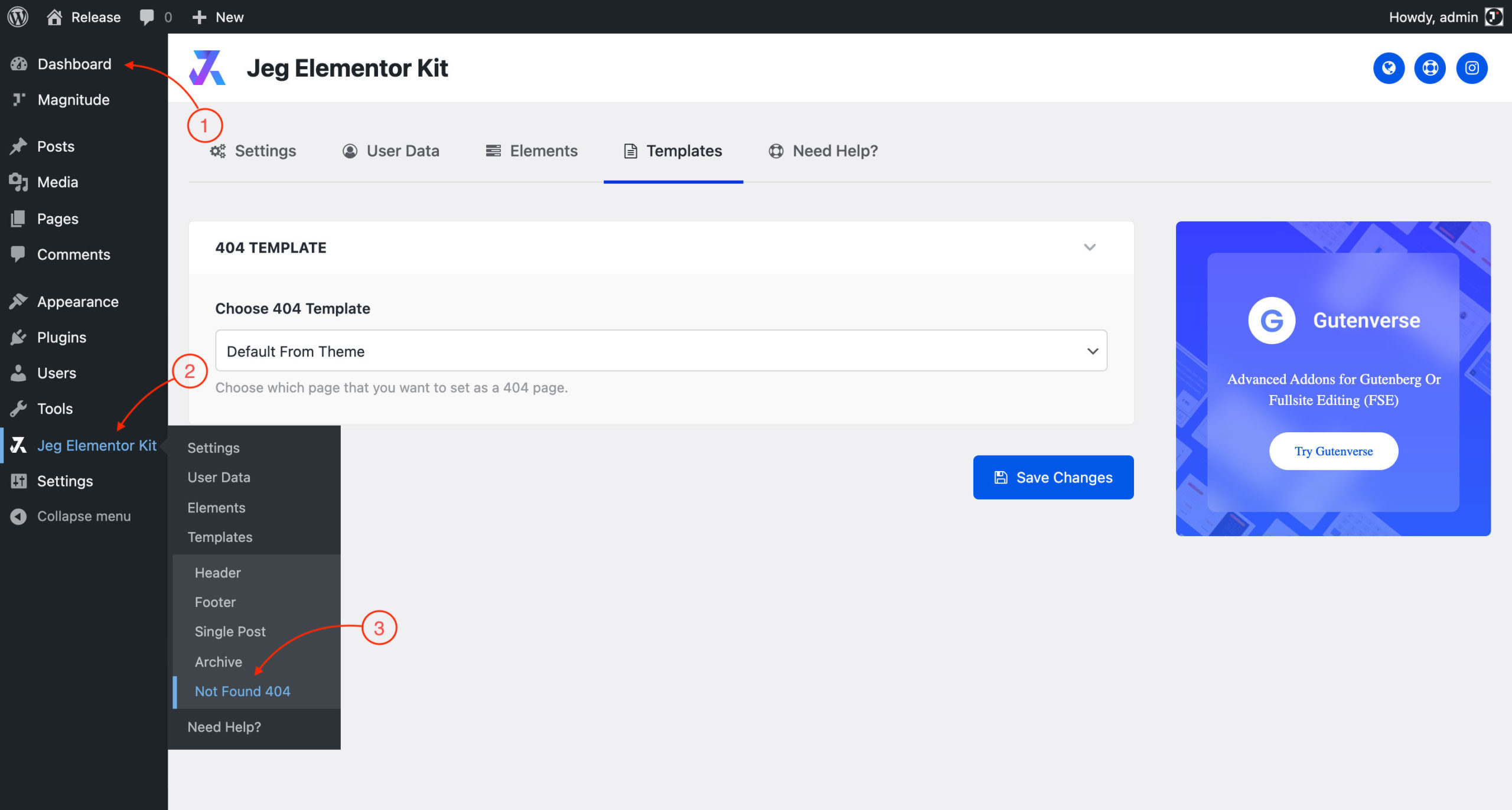Open the Choose 404 Template dropdown
This screenshot has width=1512, height=810.
pyautogui.click(x=660, y=351)
